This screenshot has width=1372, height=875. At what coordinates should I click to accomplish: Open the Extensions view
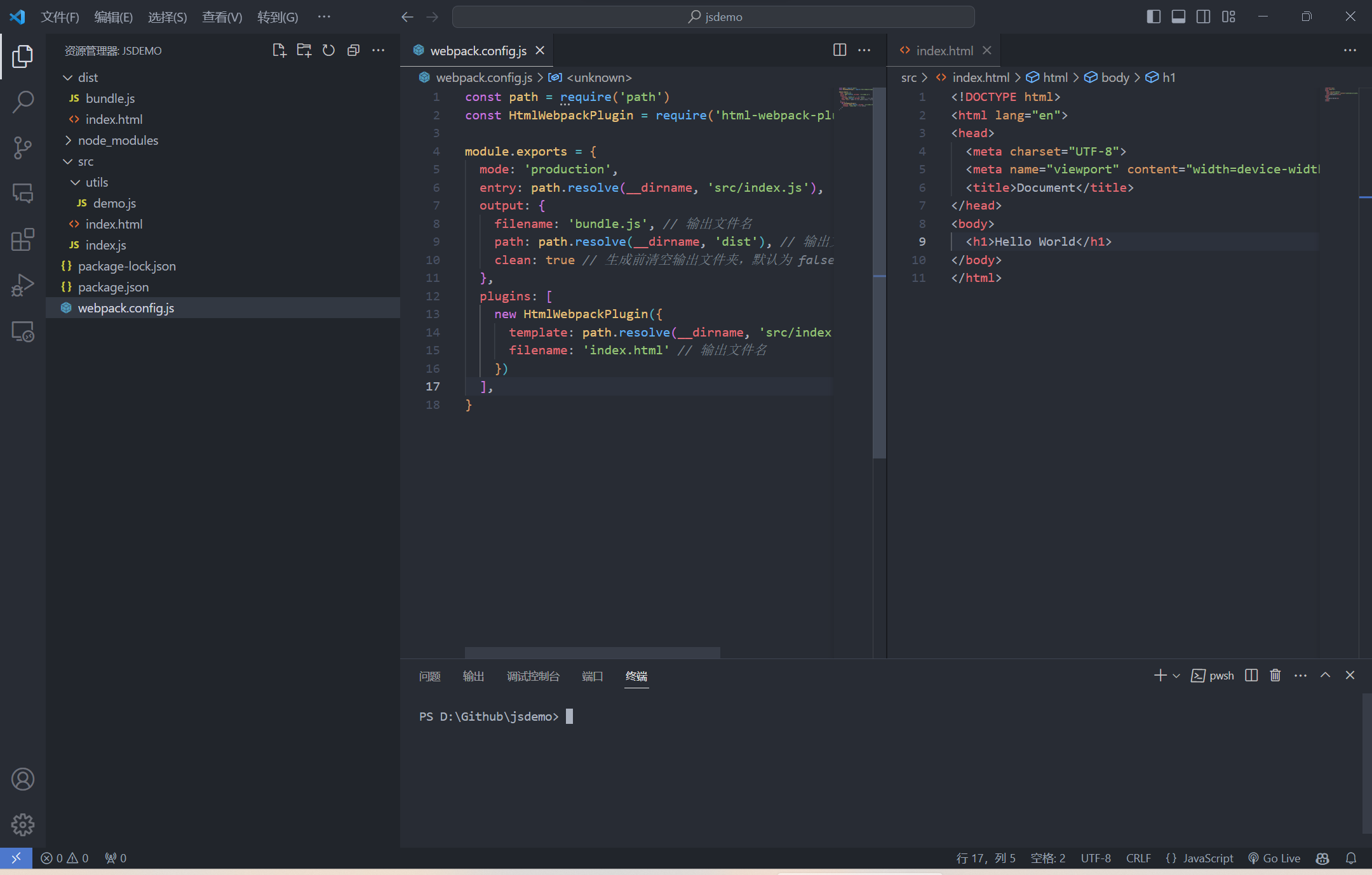(23, 239)
